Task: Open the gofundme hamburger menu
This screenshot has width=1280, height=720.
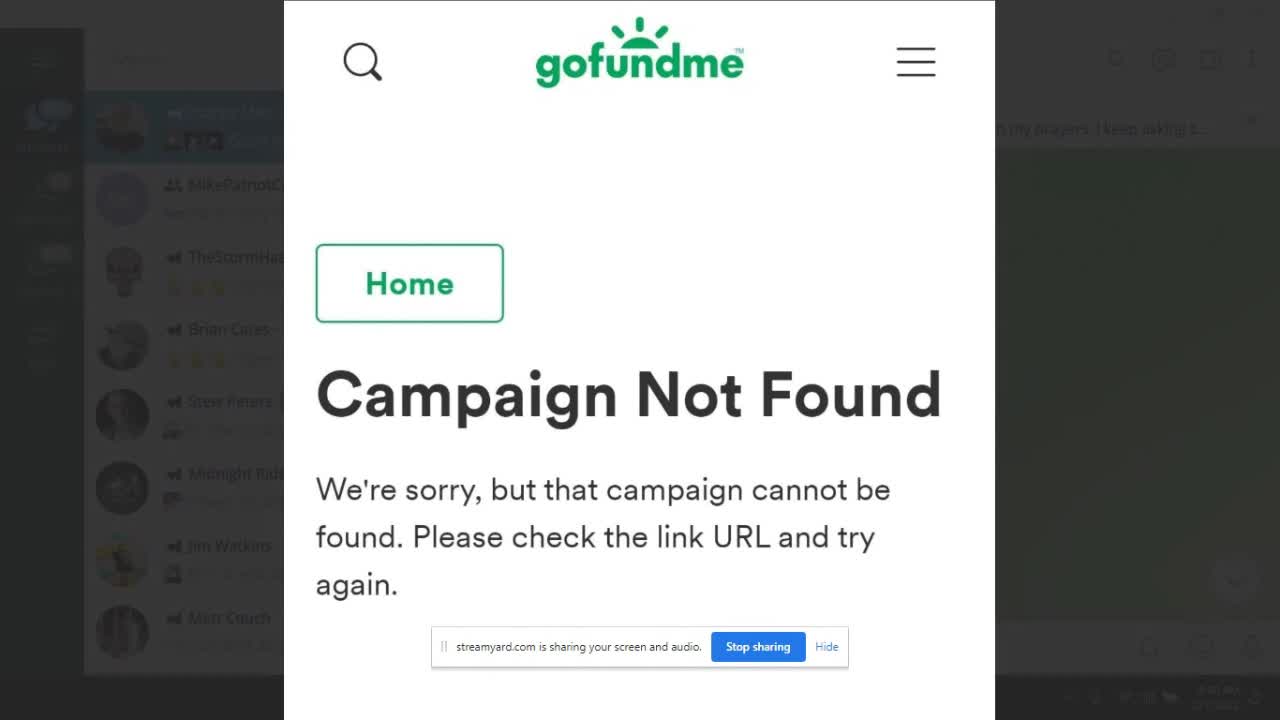Action: pyautogui.click(x=915, y=62)
